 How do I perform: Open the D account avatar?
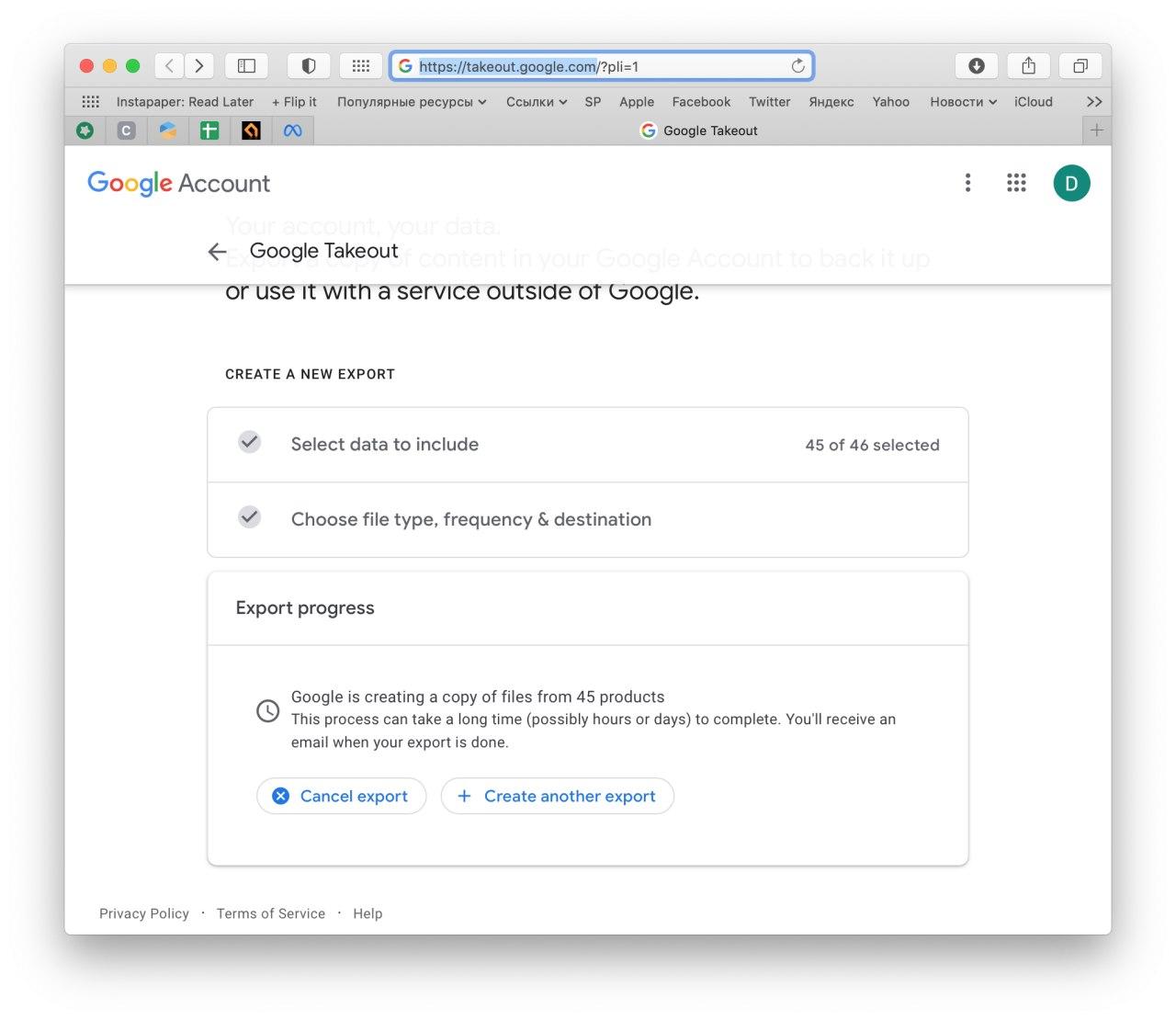click(x=1071, y=183)
